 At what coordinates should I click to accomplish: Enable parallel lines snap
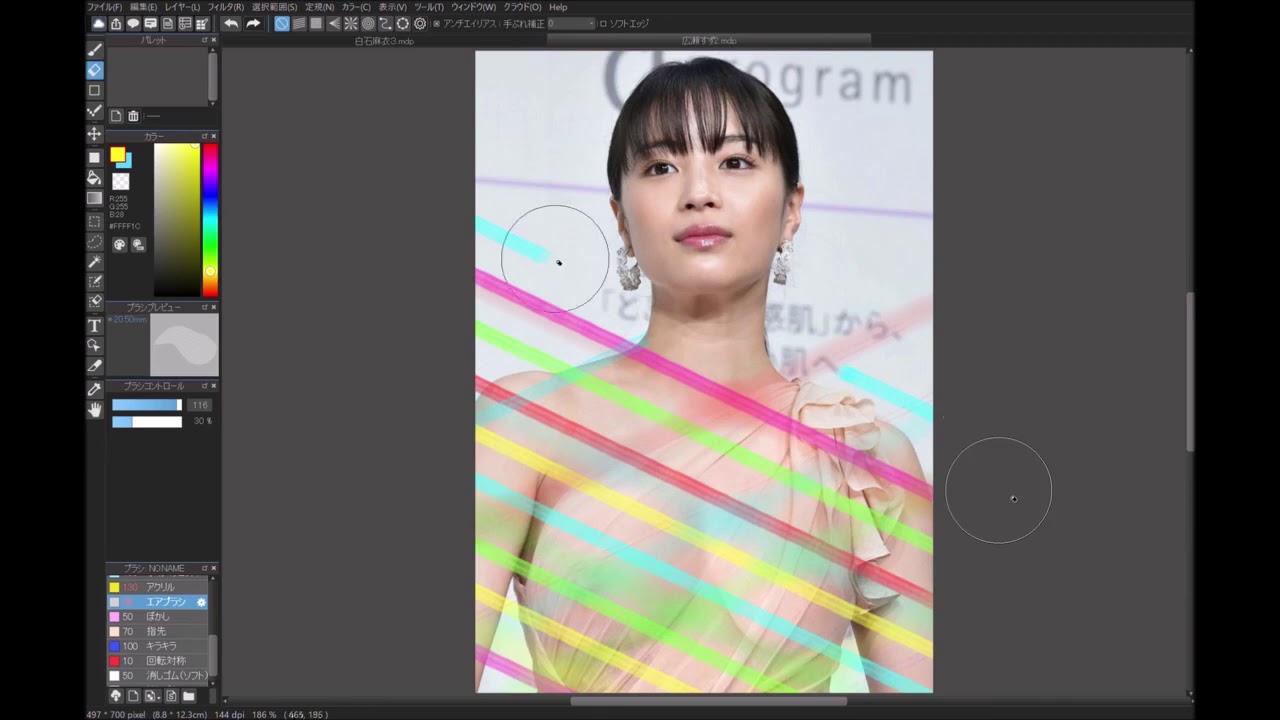coord(299,24)
